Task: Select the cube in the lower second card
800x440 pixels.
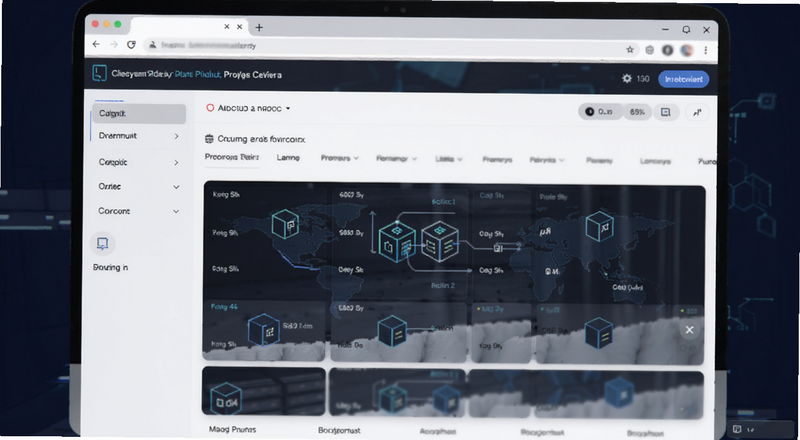Action: click(392, 331)
